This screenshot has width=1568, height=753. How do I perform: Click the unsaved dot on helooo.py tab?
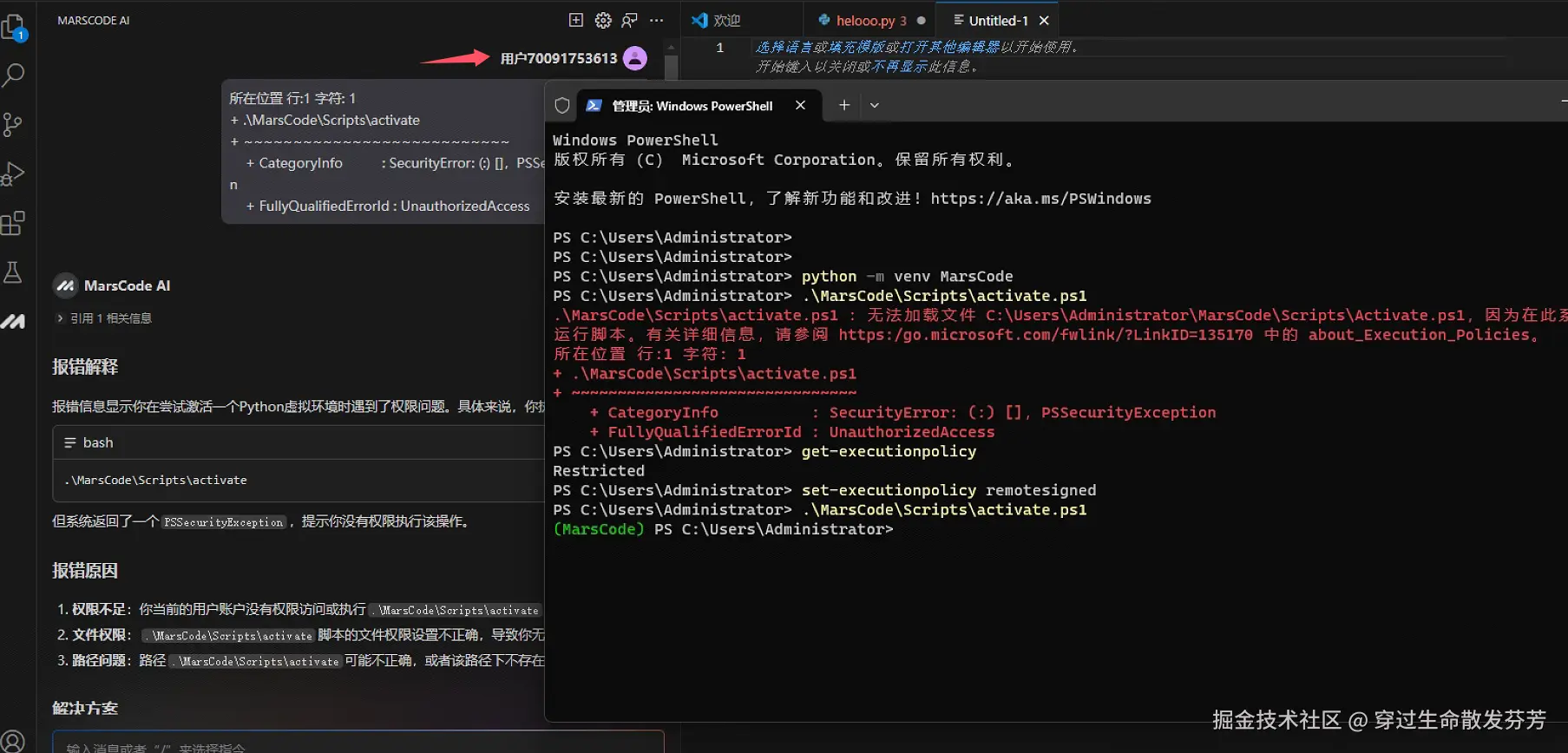click(921, 20)
